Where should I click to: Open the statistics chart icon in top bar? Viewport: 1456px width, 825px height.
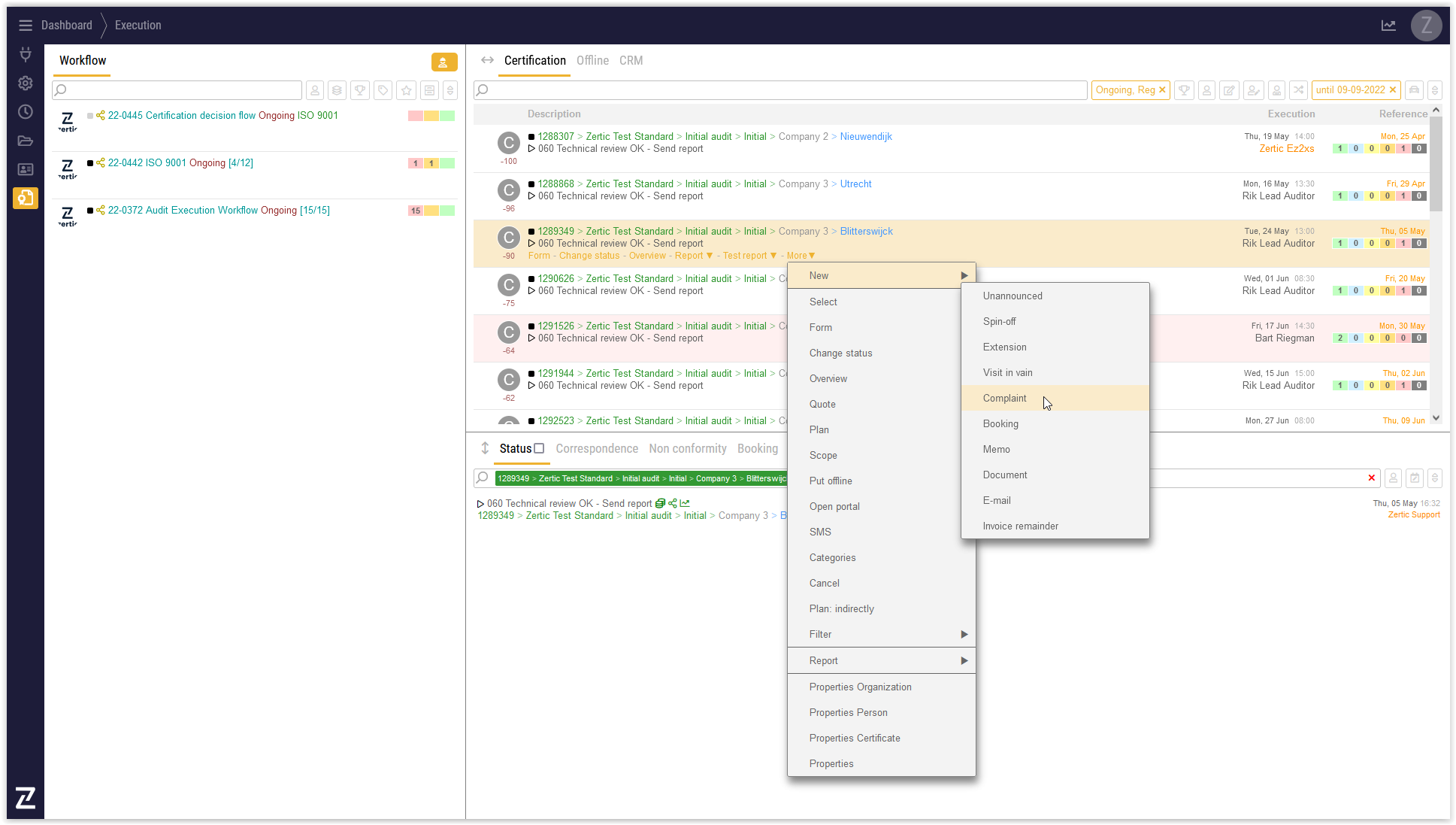coord(1388,26)
